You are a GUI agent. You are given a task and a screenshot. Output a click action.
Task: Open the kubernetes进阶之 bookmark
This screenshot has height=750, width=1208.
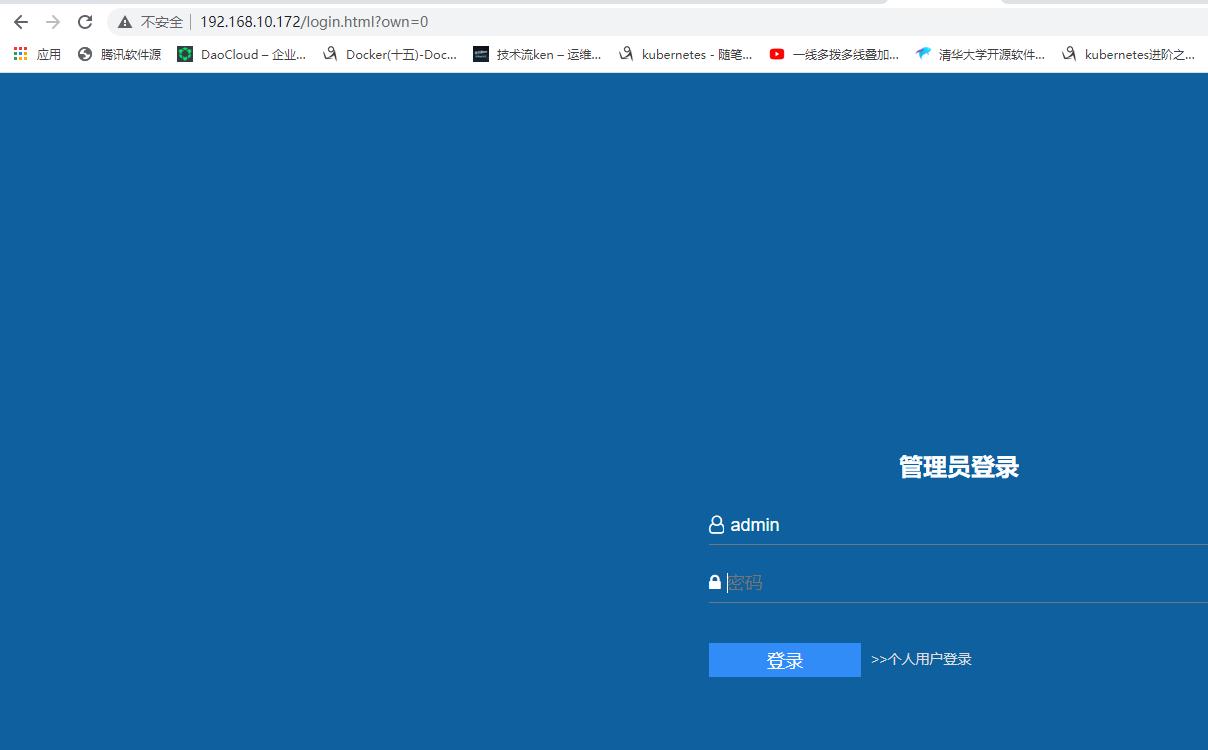tap(1130, 54)
